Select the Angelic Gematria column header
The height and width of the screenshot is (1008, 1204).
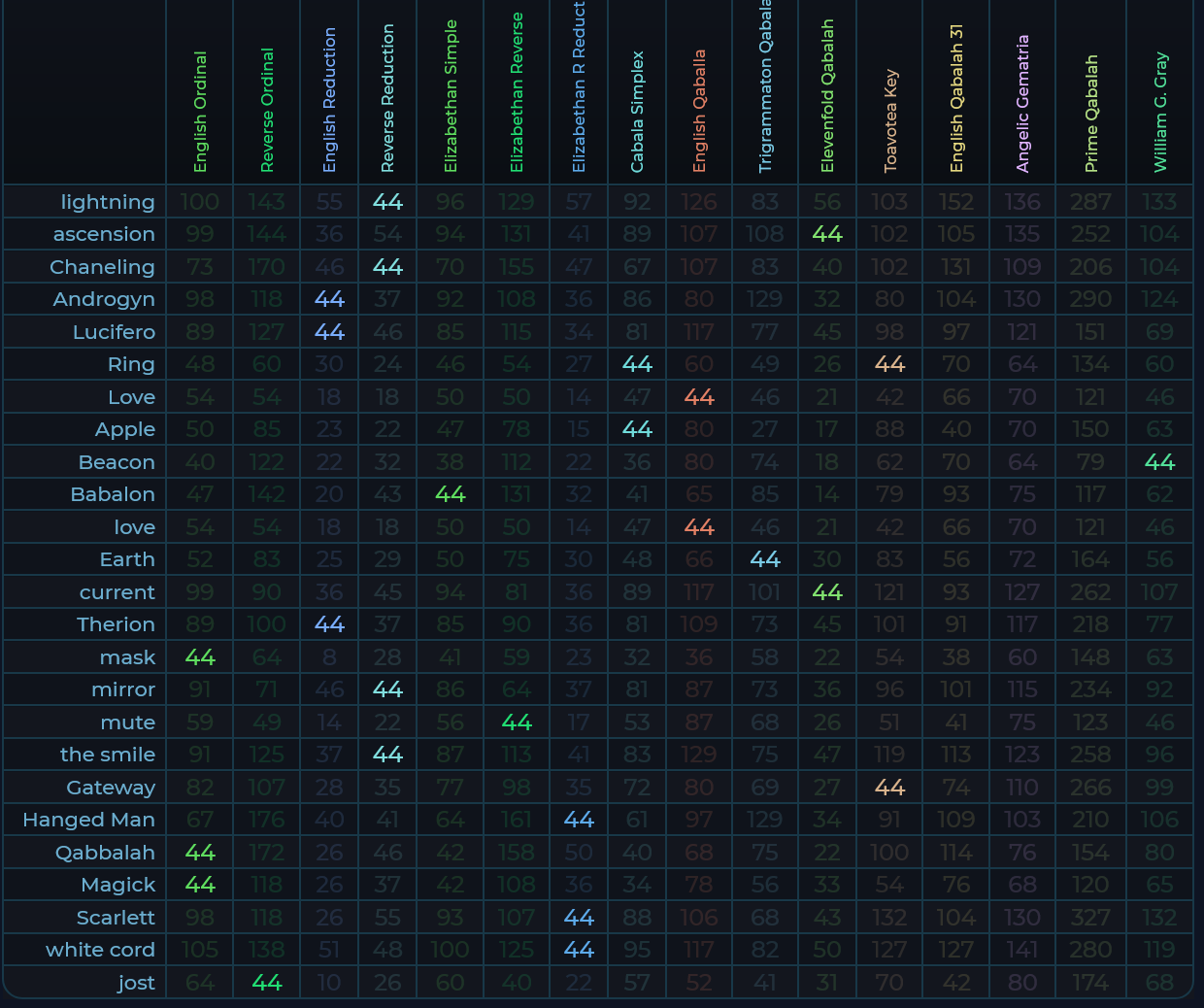1022,105
